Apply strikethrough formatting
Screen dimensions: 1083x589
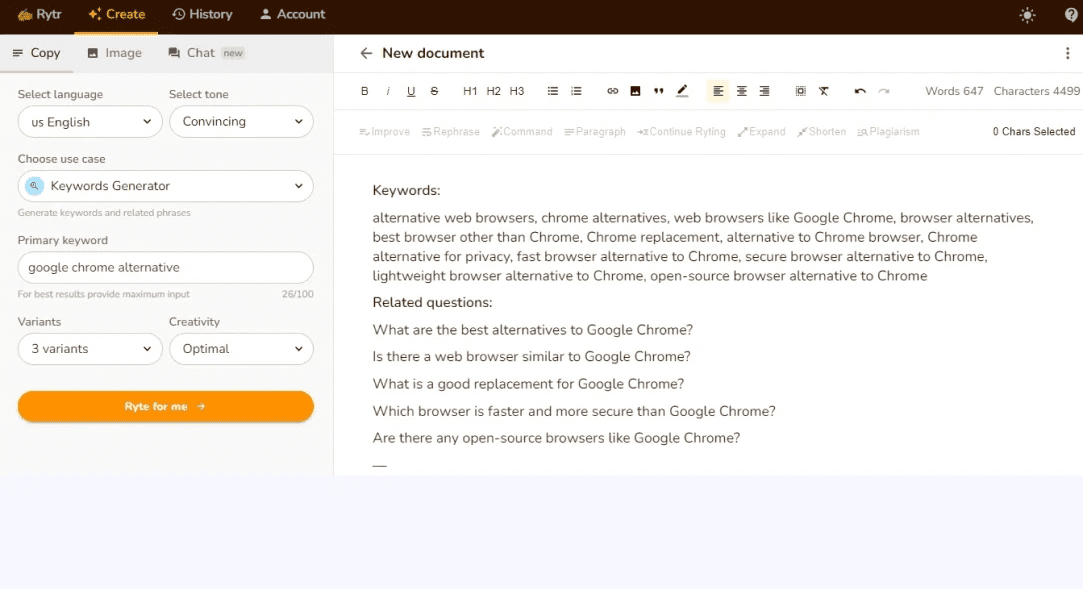point(434,91)
